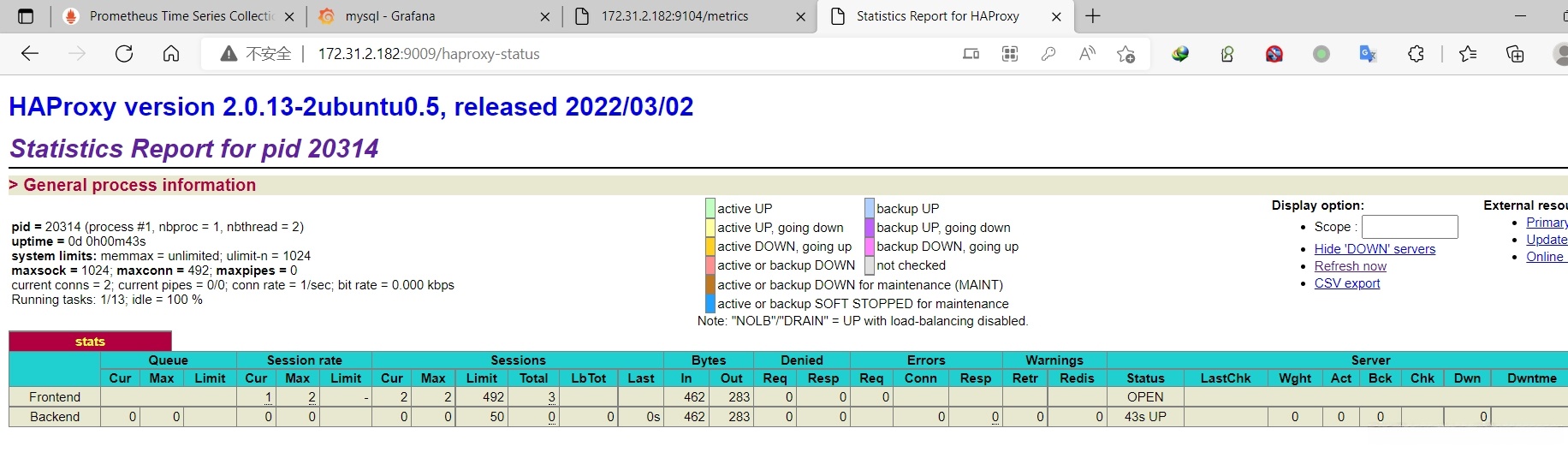Reload the haproxy-status page

point(124,54)
